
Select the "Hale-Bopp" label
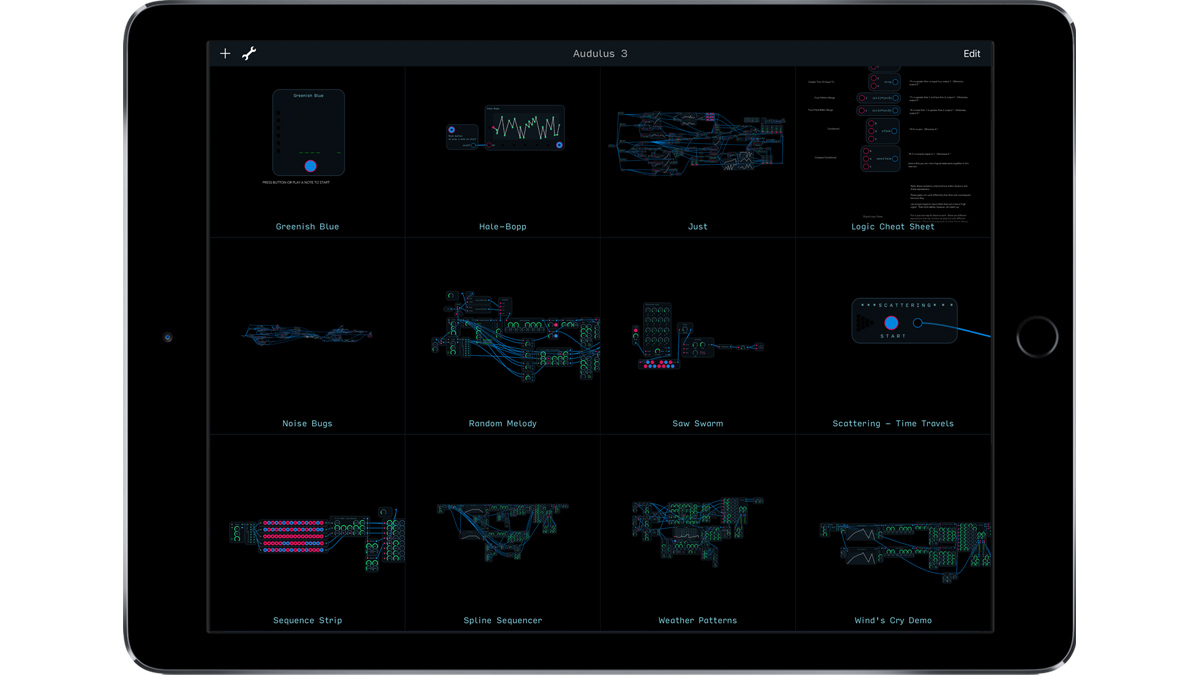[x=502, y=227]
